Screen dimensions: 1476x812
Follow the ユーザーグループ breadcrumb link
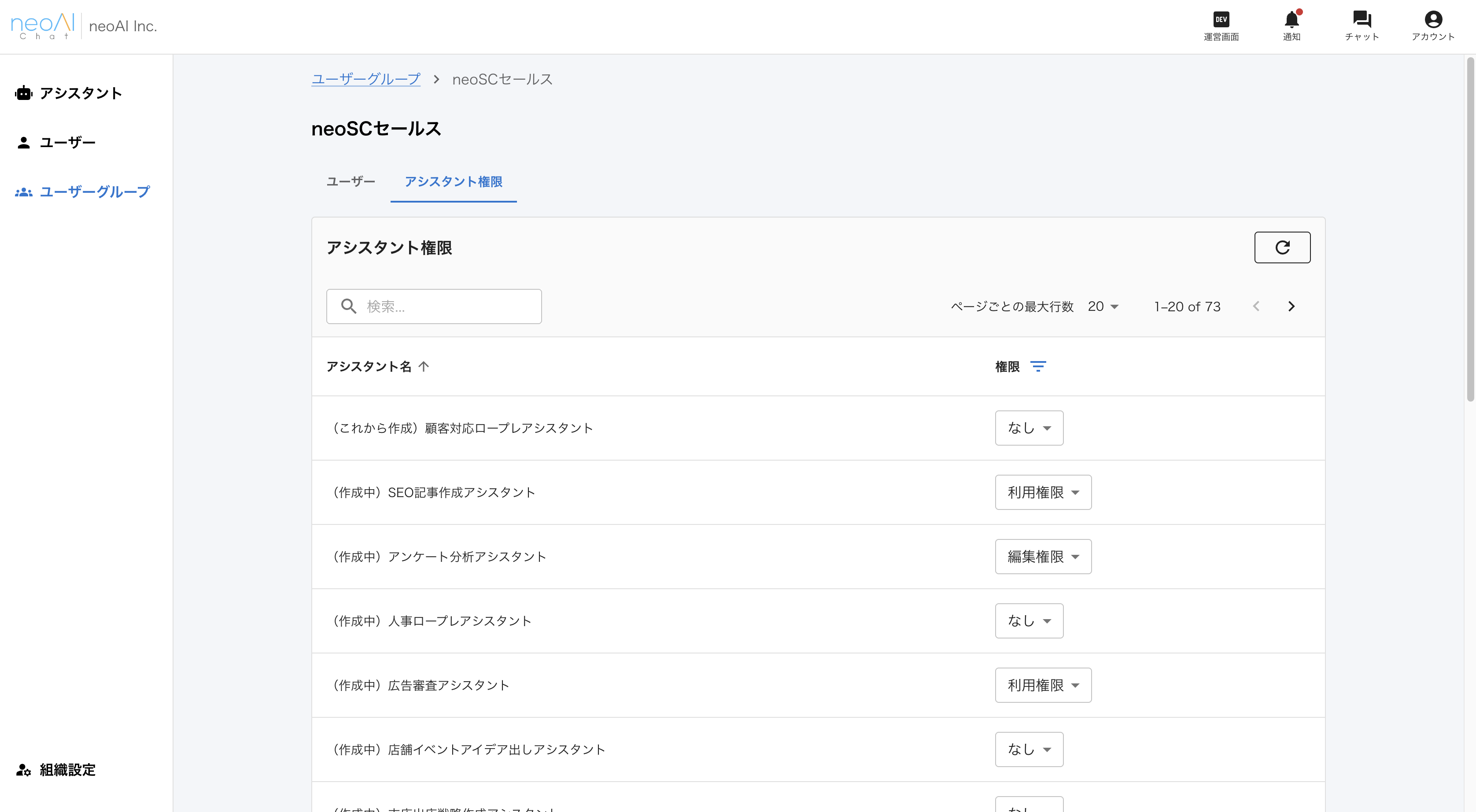[x=365, y=79]
